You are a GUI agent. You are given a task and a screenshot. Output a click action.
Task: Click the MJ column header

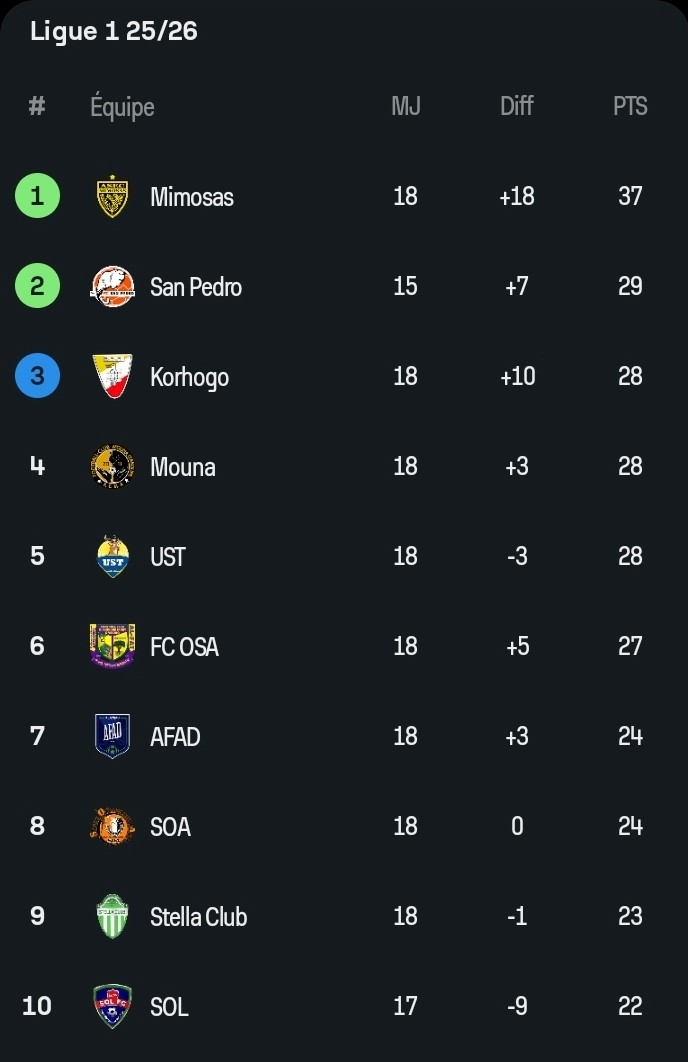tap(405, 106)
